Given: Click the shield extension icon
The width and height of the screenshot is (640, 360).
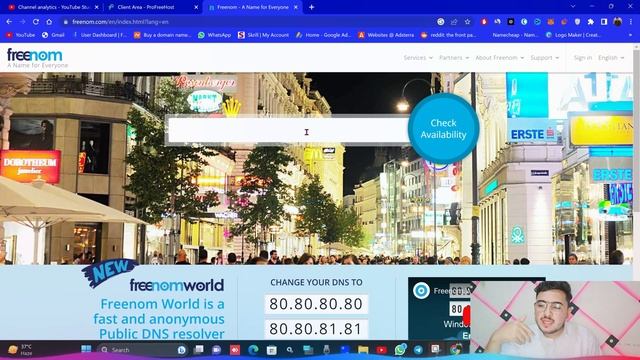Looking at the screenshot, I should (577, 22).
